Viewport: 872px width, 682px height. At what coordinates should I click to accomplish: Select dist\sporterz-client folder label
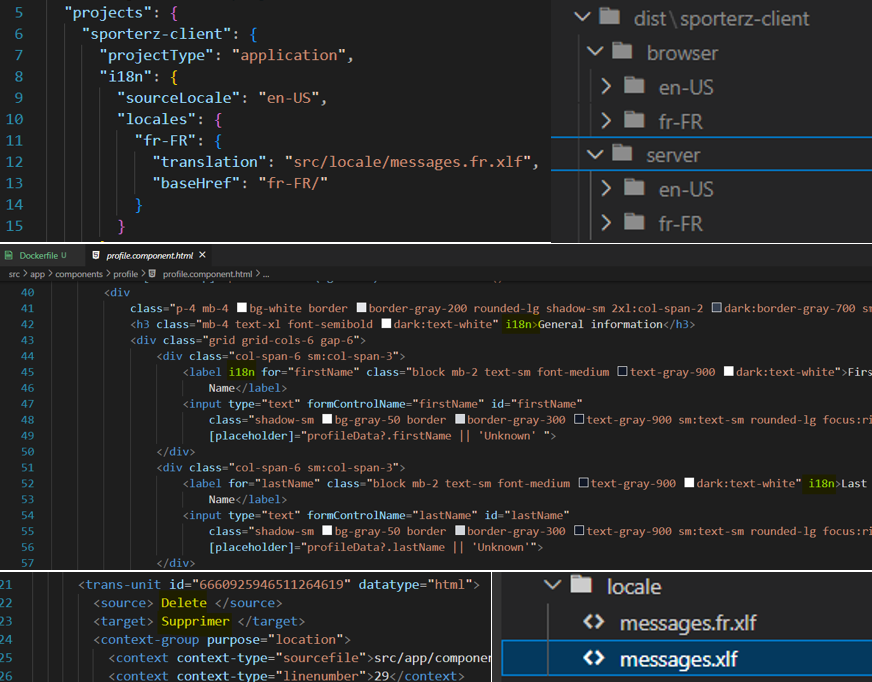[x=721, y=18]
